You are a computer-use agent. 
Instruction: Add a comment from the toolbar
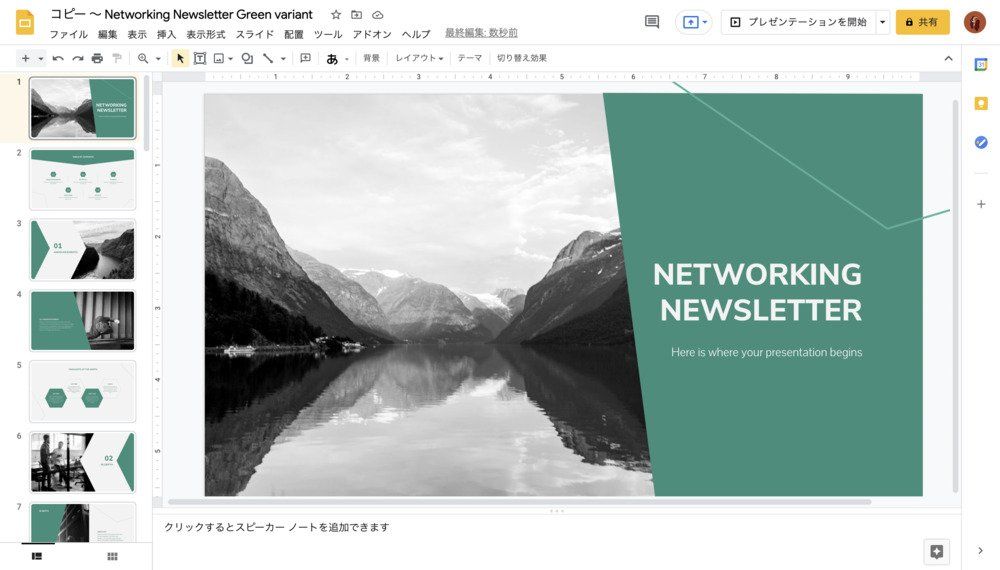tap(305, 58)
